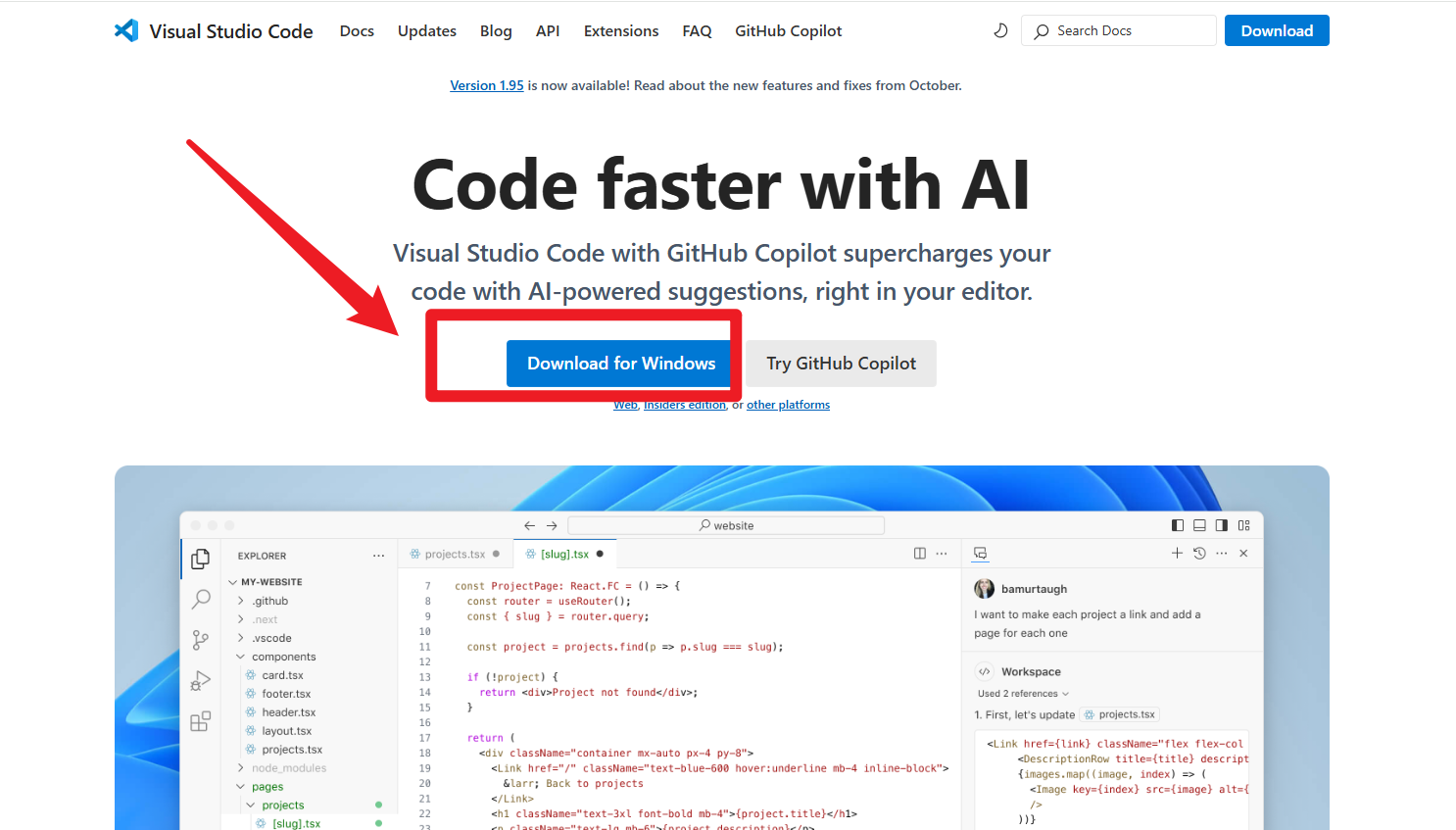Open the GitHub Copilot nav item
Screen dimensions: 1456x830
pos(789,31)
